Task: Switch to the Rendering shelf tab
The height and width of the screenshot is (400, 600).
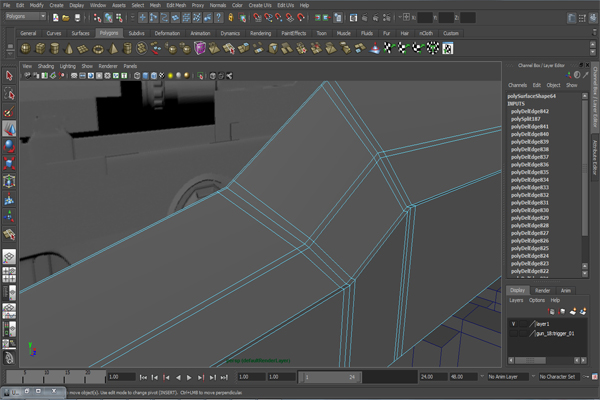Action: click(260, 33)
